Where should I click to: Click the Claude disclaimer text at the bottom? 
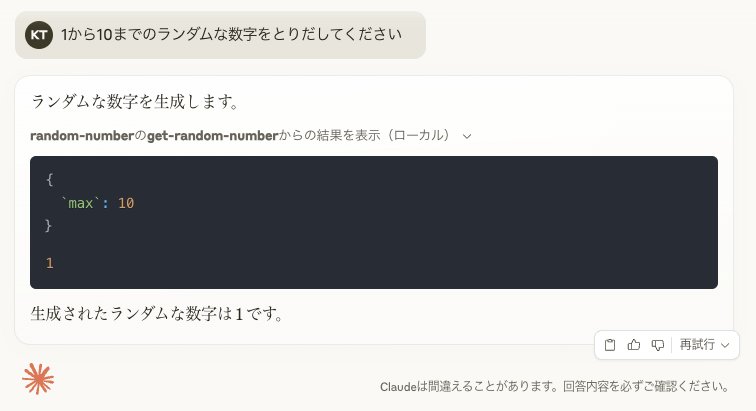[554, 386]
